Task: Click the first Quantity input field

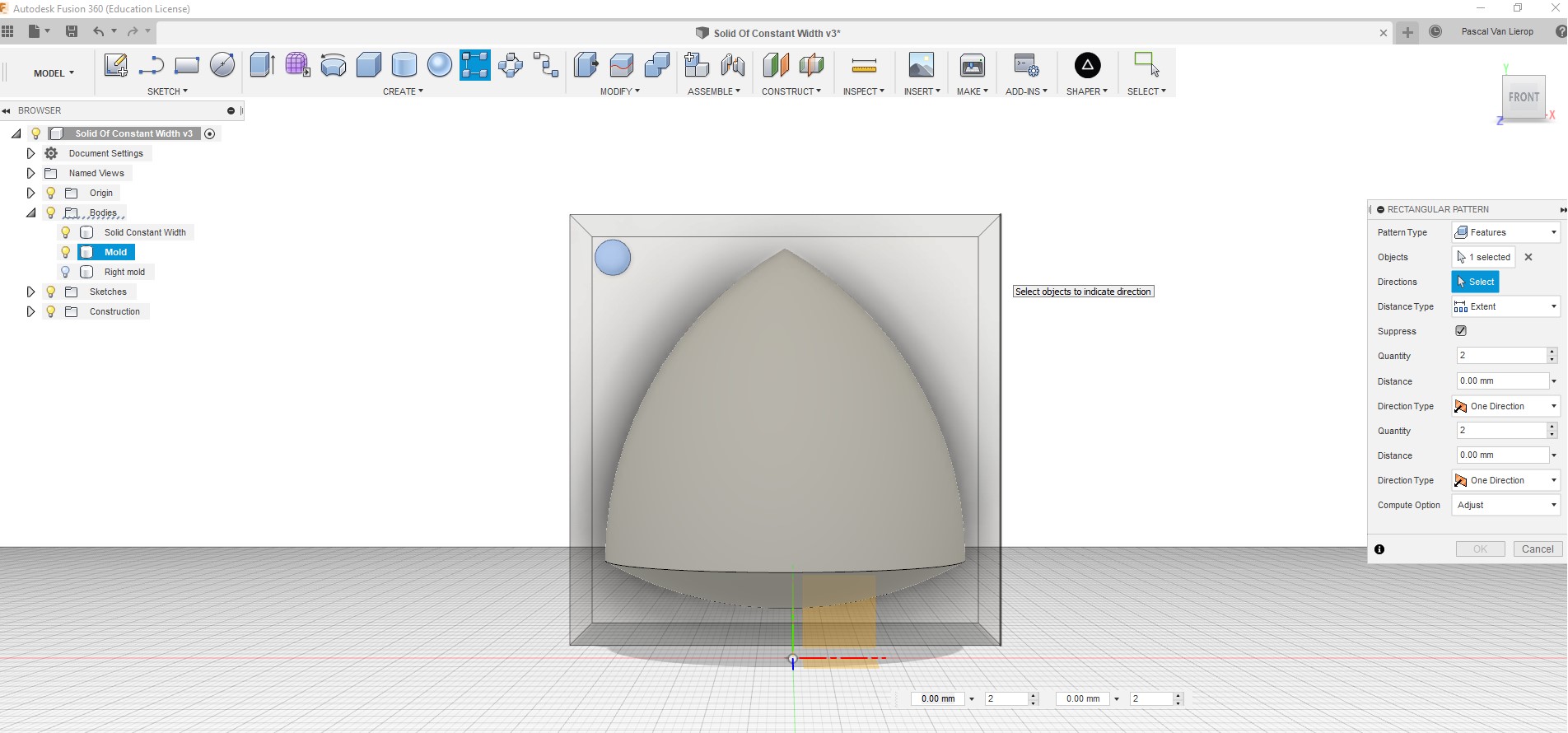Action: coord(1501,356)
